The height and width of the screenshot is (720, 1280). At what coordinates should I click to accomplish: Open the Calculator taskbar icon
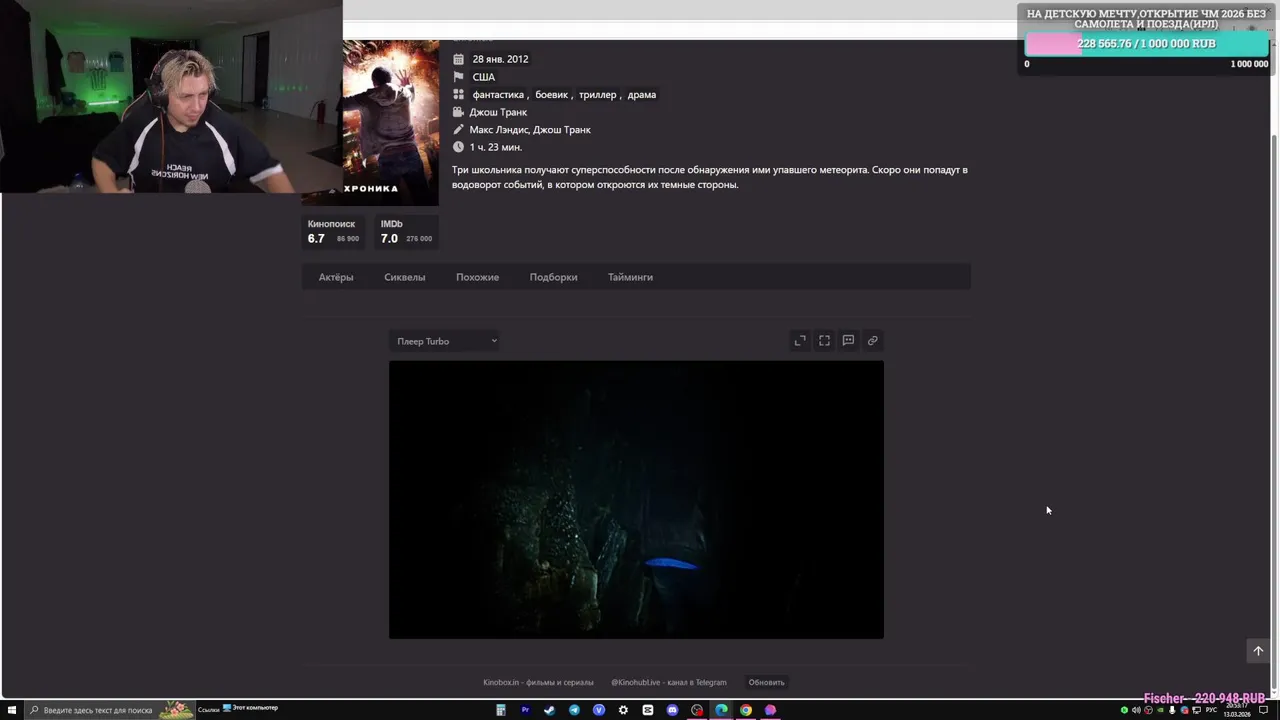(501, 710)
